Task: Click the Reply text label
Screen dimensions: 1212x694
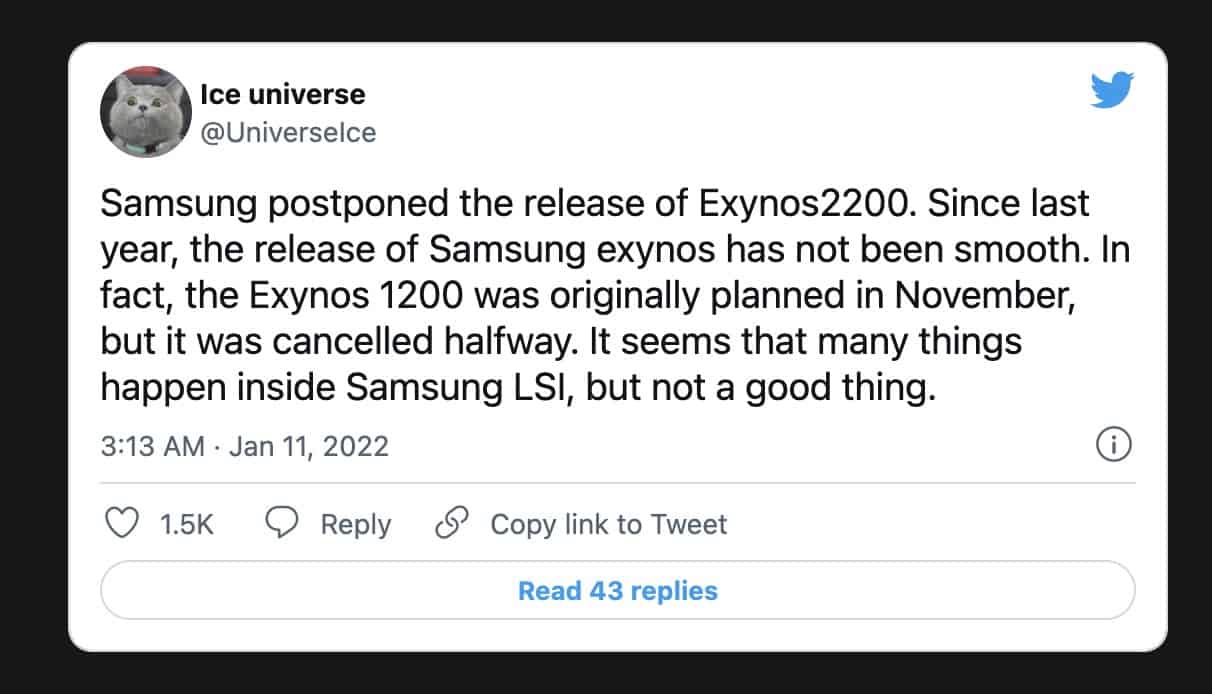Action: pos(356,524)
